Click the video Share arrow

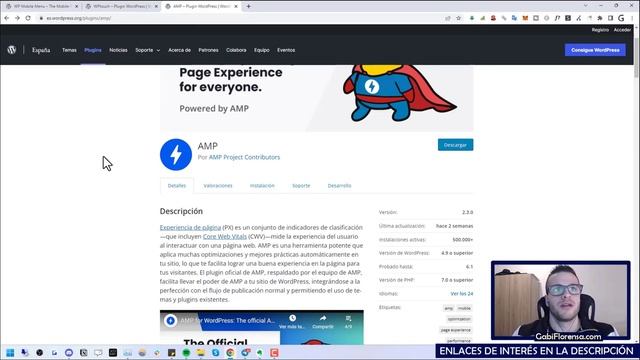(323, 321)
